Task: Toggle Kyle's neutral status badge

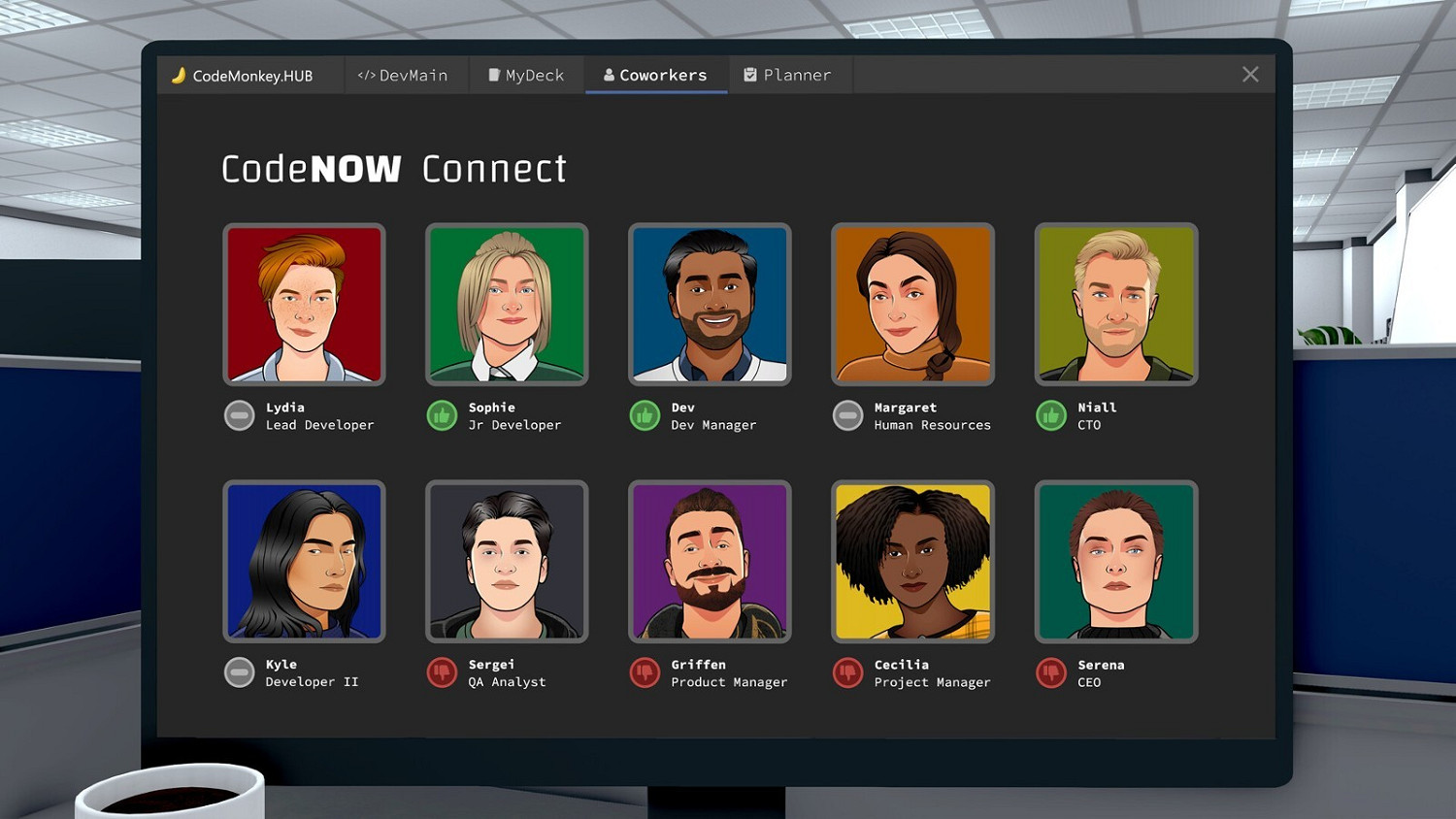Action: 239,672
